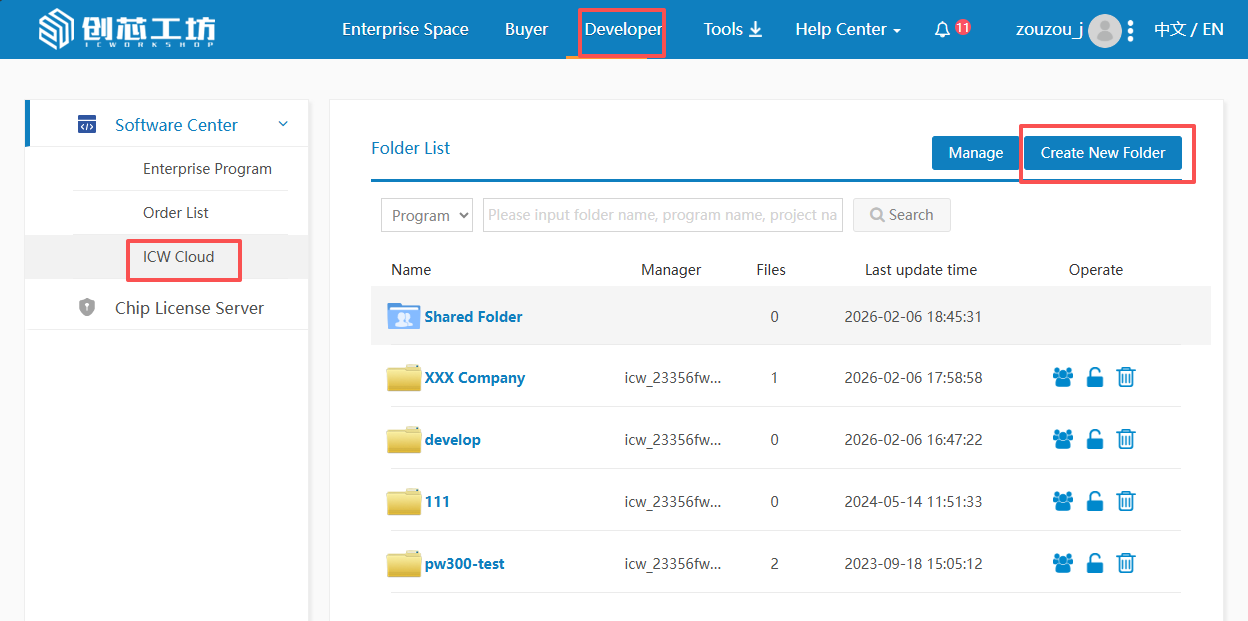
Task: Delete the pw300-test folder
Action: (1125, 563)
